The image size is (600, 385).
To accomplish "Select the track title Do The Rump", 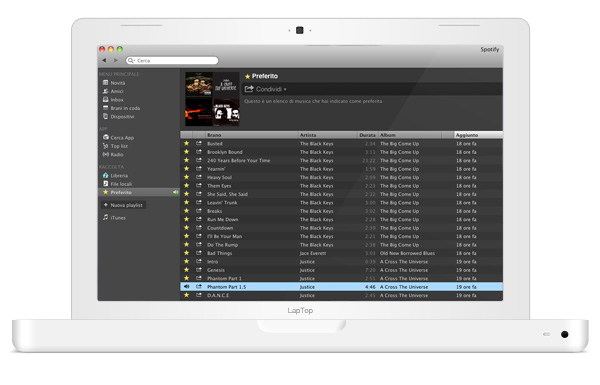I will (x=222, y=245).
